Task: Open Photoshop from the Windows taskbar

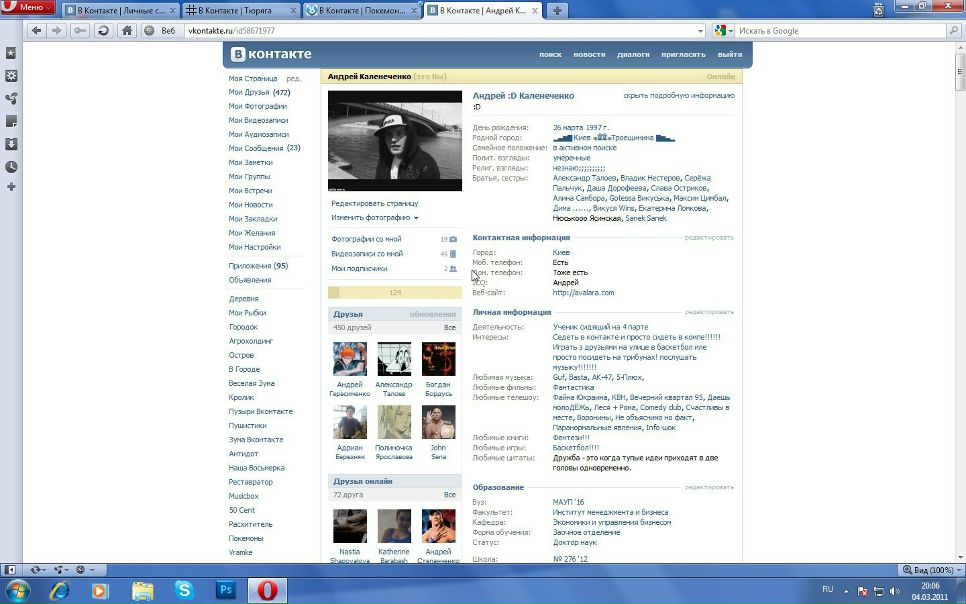Action: click(x=226, y=590)
